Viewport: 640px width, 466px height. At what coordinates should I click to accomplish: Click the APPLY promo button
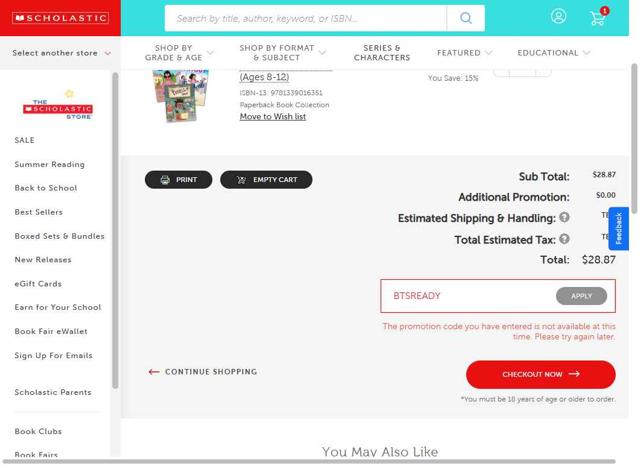point(581,296)
